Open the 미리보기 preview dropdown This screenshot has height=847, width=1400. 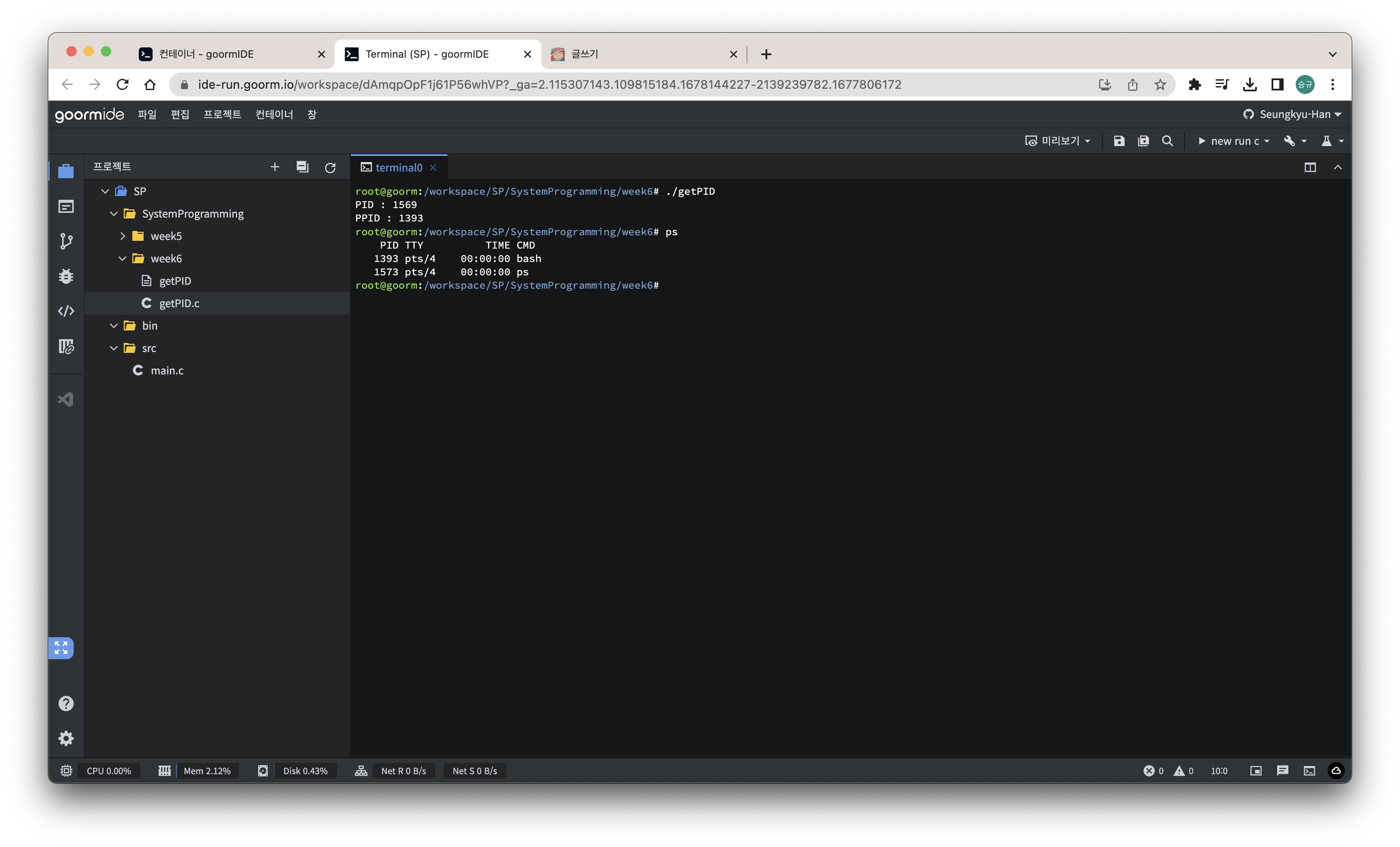tap(1057, 141)
